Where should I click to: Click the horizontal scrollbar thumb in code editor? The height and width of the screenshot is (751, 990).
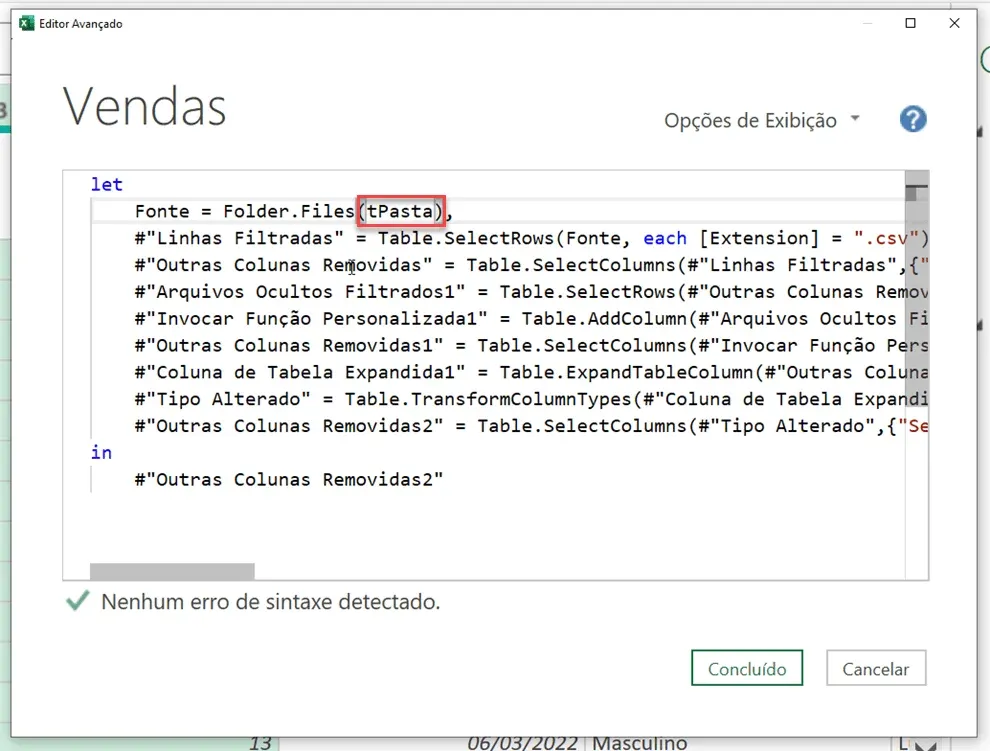tap(172, 572)
